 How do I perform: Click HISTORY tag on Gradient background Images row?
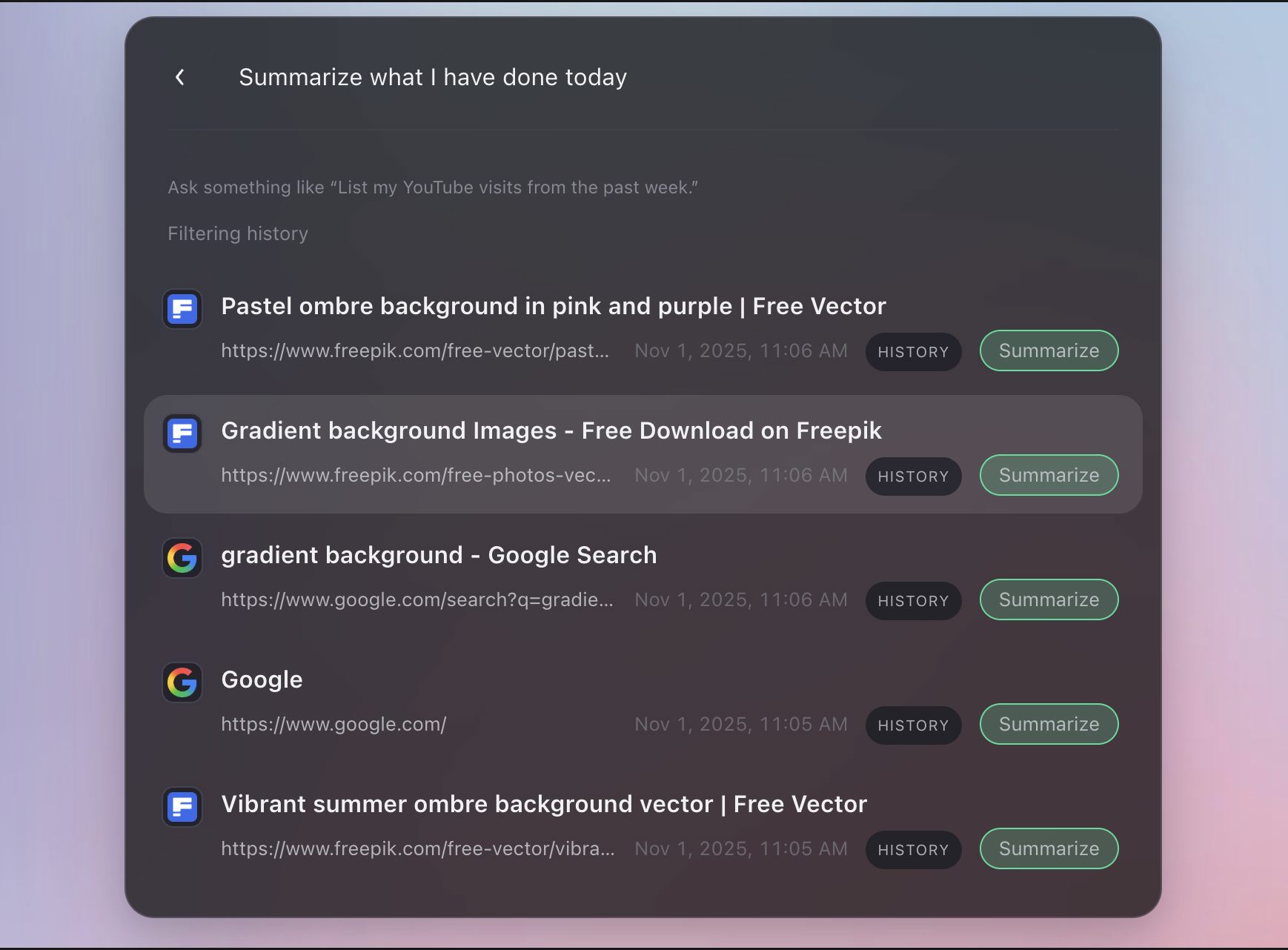(913, 476)
